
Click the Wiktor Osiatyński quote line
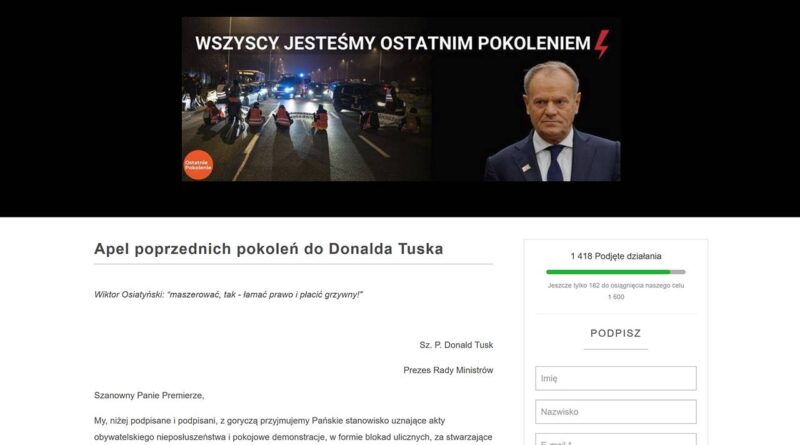pyautogui.click(x=228, y=294)
